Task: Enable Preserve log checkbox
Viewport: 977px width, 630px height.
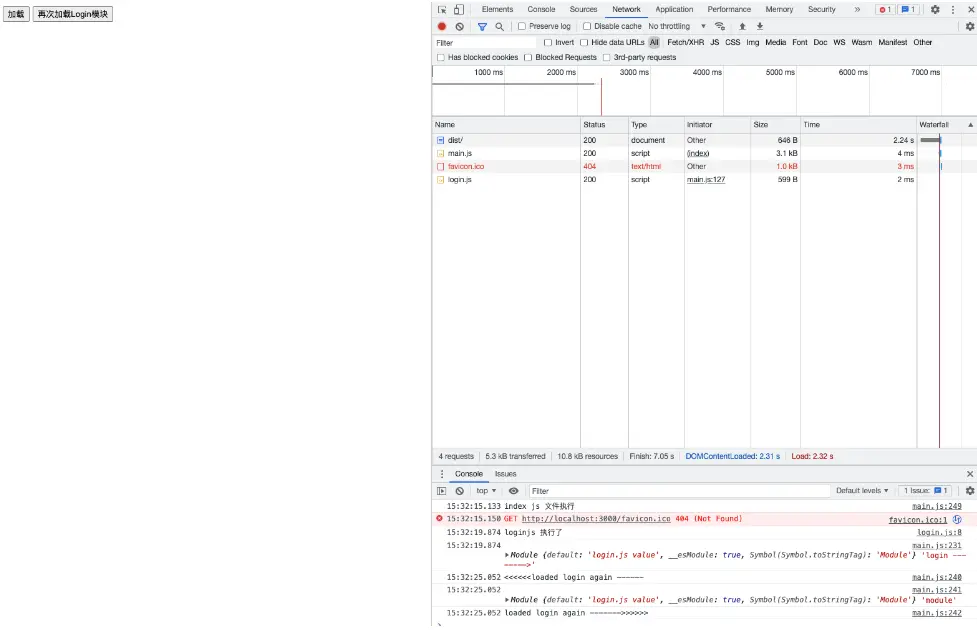Action: click(x=522, y=27)
